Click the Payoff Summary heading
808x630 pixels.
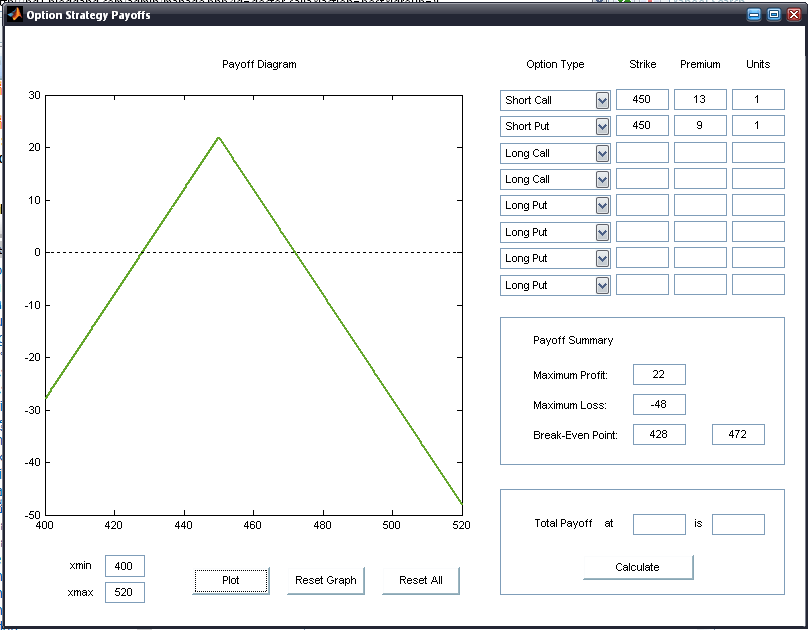point(573,340)
